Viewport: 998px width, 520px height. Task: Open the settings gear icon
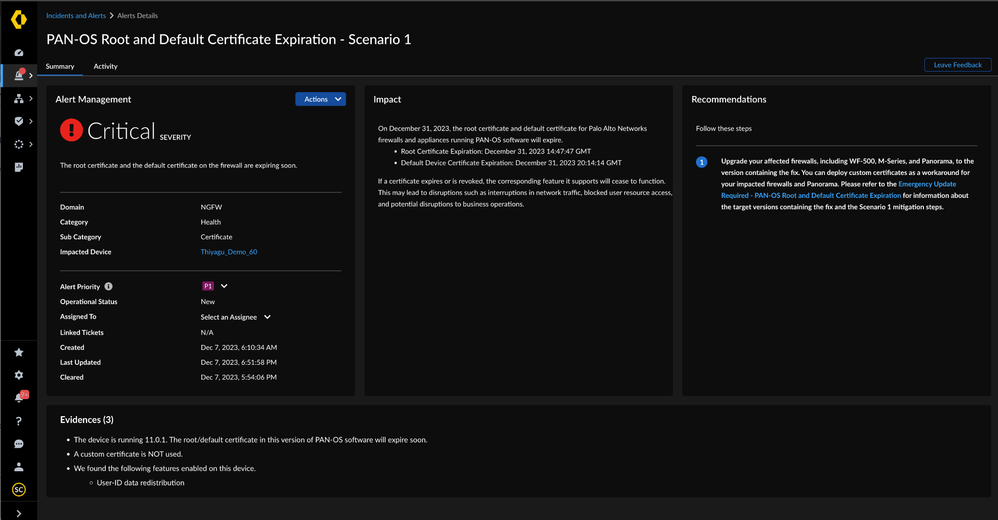coord(19,375)
